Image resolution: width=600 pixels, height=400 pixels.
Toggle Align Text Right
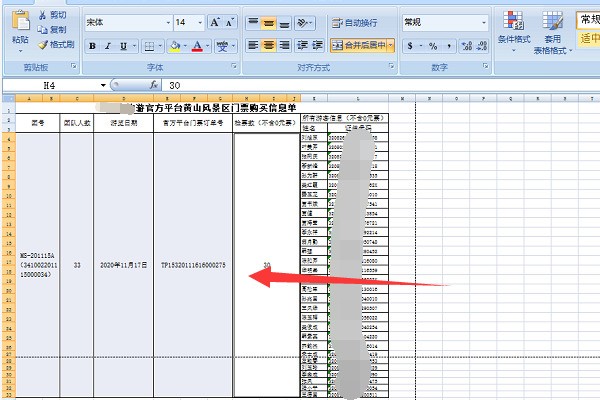coord(284,46)
